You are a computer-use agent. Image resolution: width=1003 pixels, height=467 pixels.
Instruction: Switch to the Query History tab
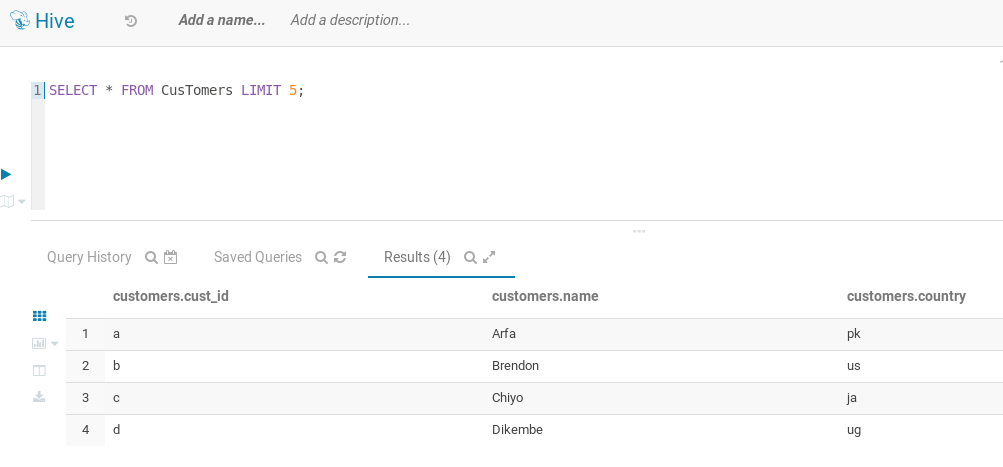click(x=89, y=257)
